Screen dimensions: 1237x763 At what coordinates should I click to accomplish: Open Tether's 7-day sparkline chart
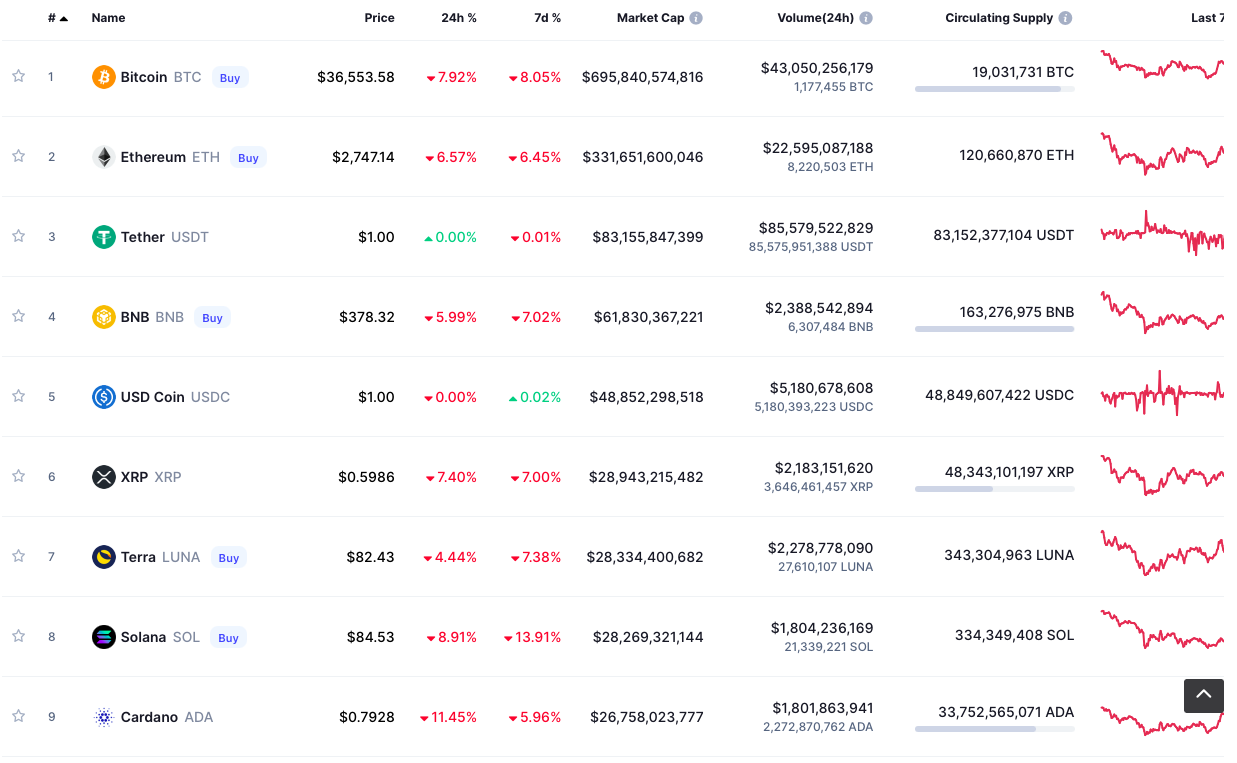[x=1162, y=234]
